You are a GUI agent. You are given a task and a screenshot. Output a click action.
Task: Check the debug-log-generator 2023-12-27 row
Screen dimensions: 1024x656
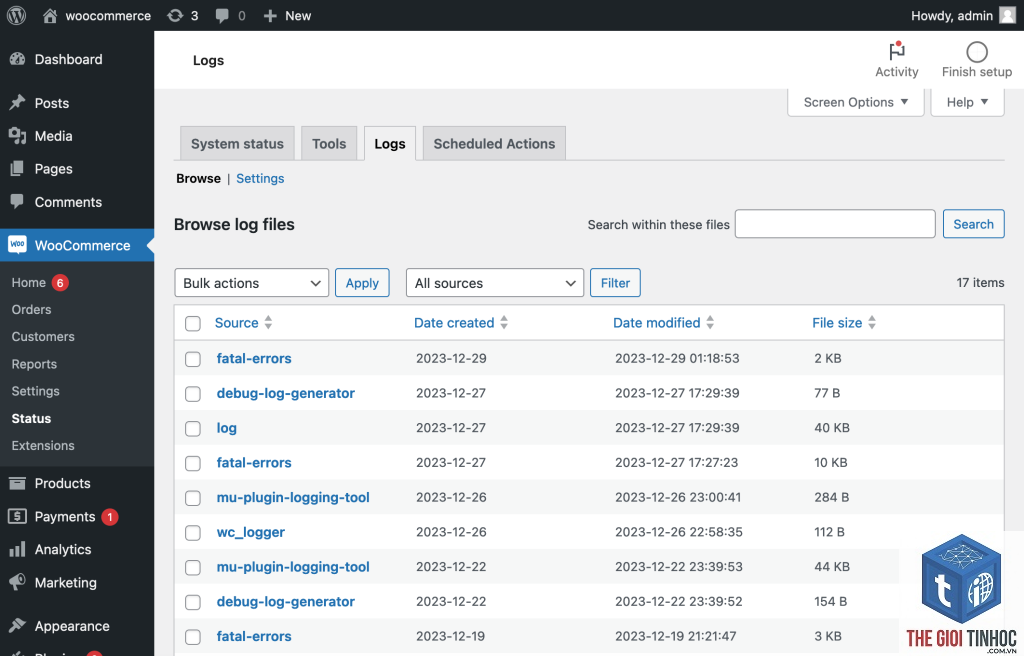193,393
